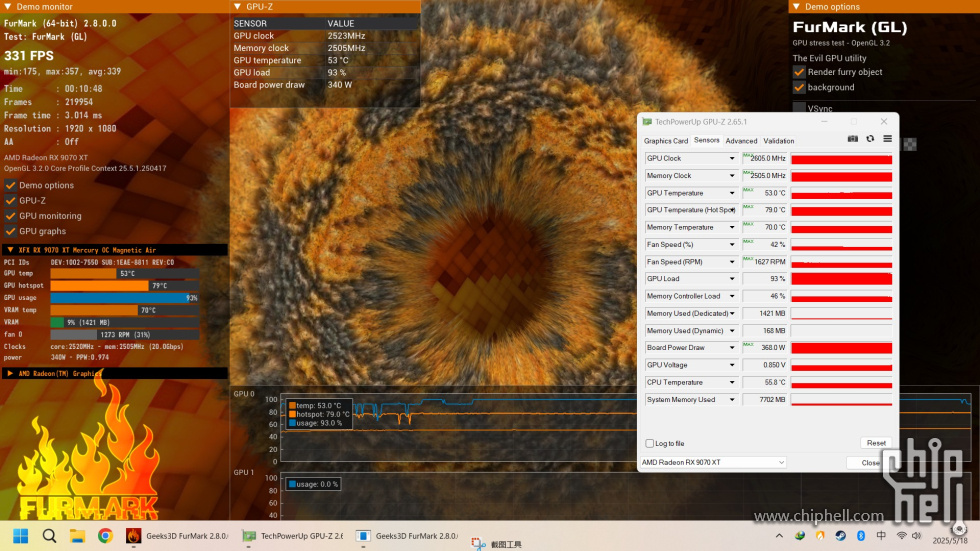This screenshot has width=980, height=551.
Task: Open the Memory Clock sensor dropdown
Action: coord(732,176)
